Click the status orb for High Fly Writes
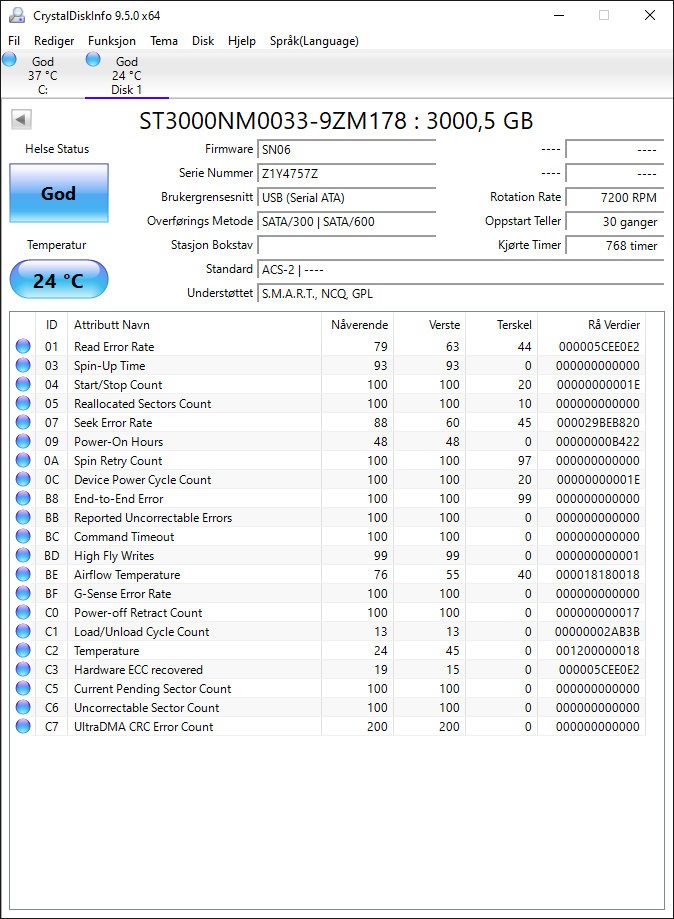674x919 pixels. tap(23, 555)
